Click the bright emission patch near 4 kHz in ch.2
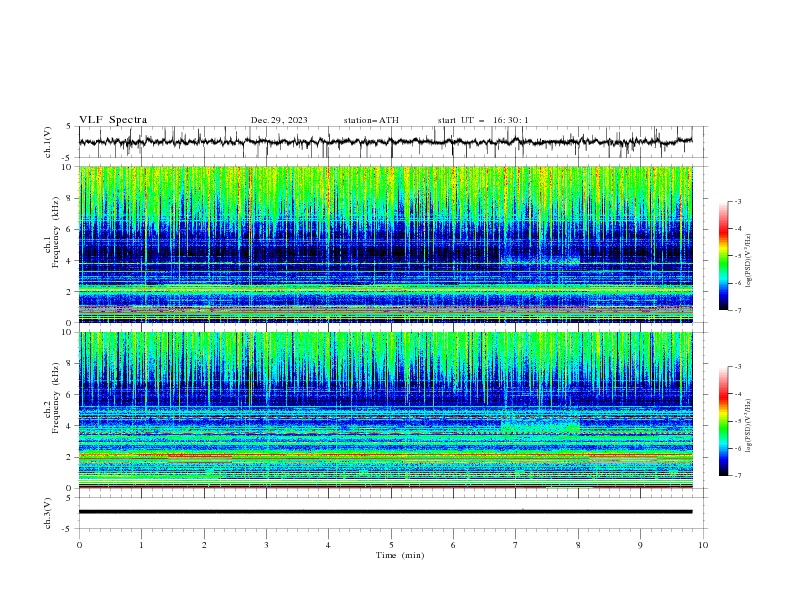This screenshot has height=612, width=792. [x=540, y=426]
